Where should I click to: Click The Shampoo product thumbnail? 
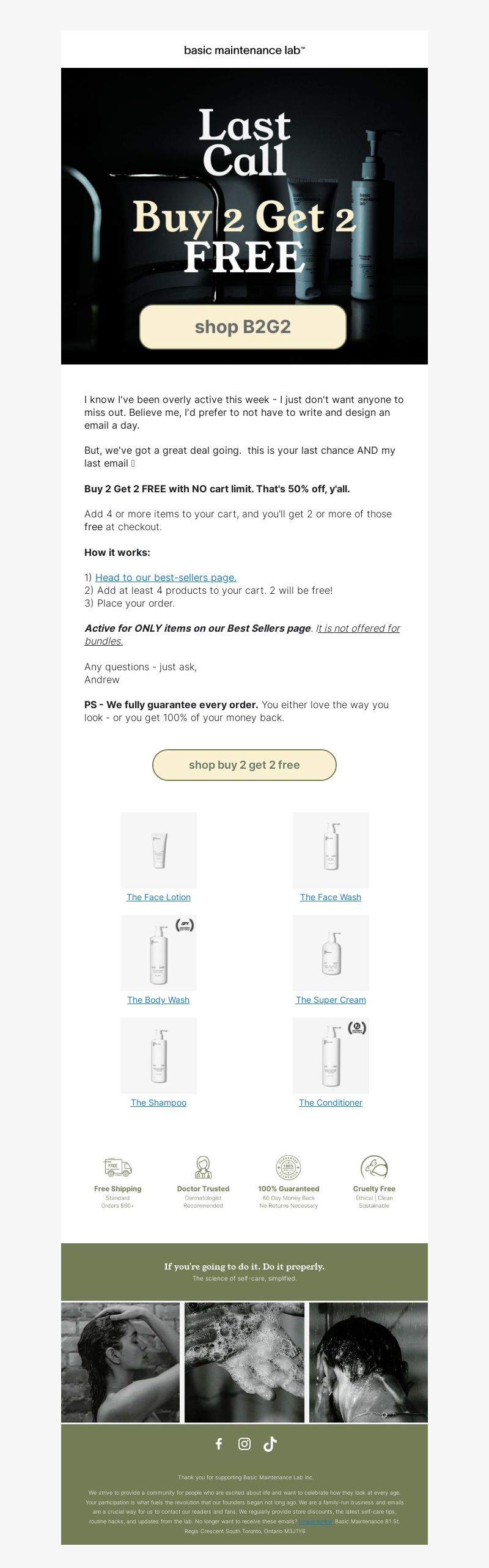[158, 1056]
